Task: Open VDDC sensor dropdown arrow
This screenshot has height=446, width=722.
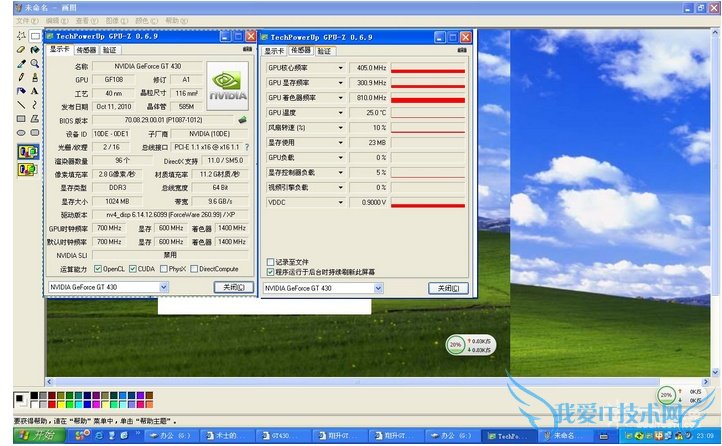Action: [x=340, y=203]
